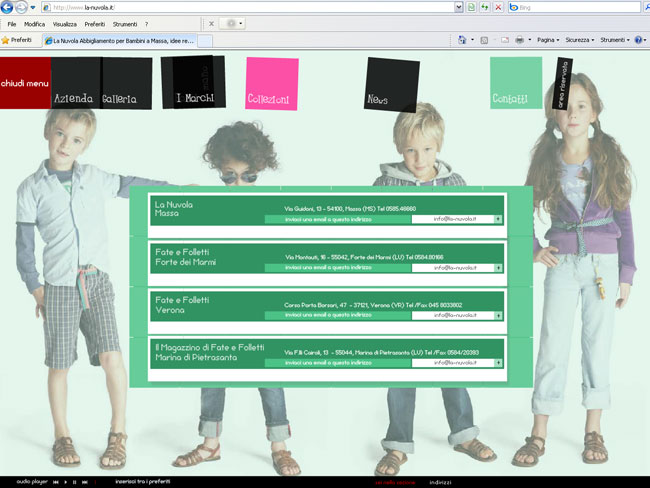Click Fate e Folletti Forte dei Marmi heading

pyautogui.click(x=185, y=257)
